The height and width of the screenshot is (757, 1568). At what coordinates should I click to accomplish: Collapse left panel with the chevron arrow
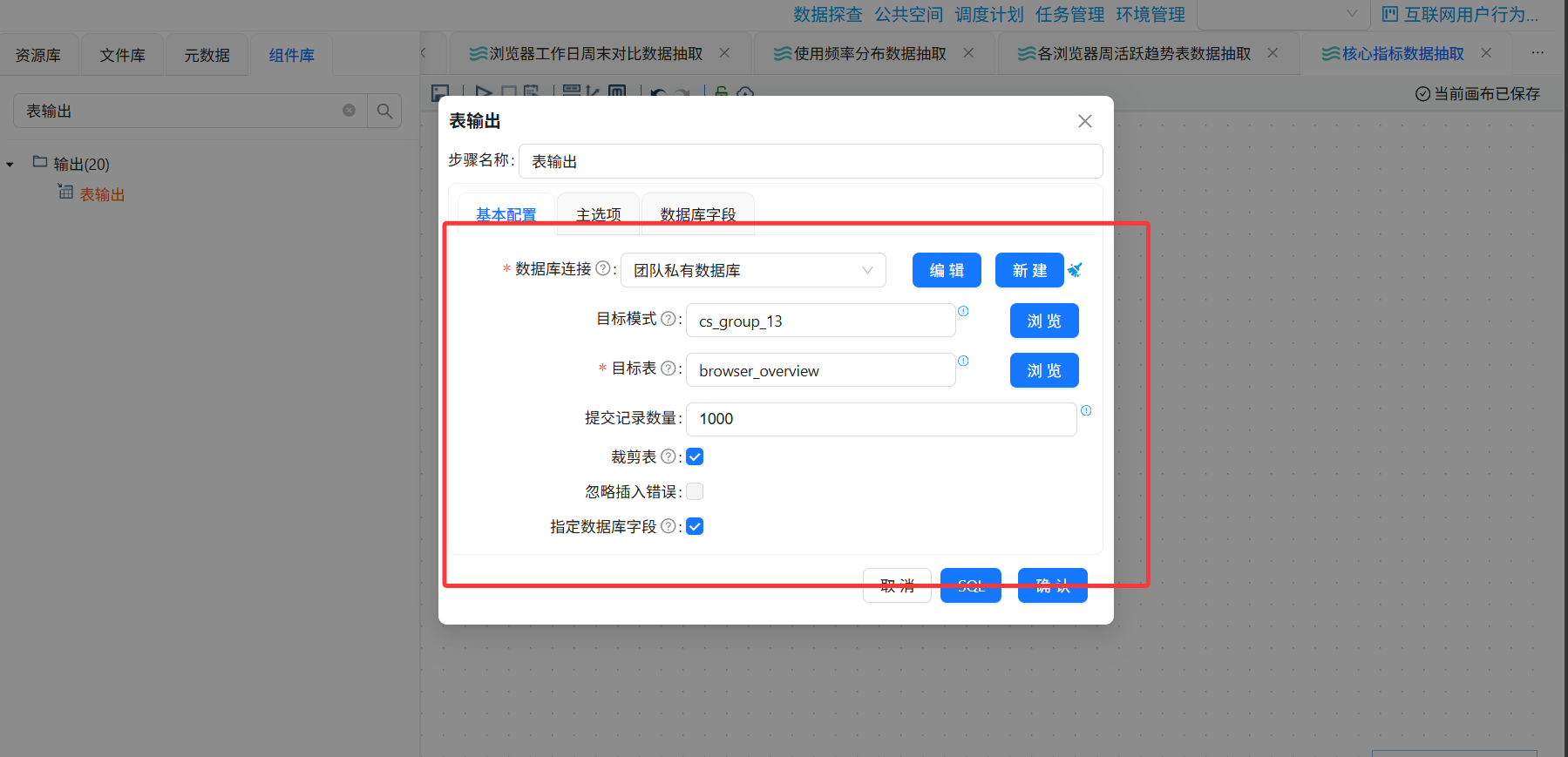[424, 53]
